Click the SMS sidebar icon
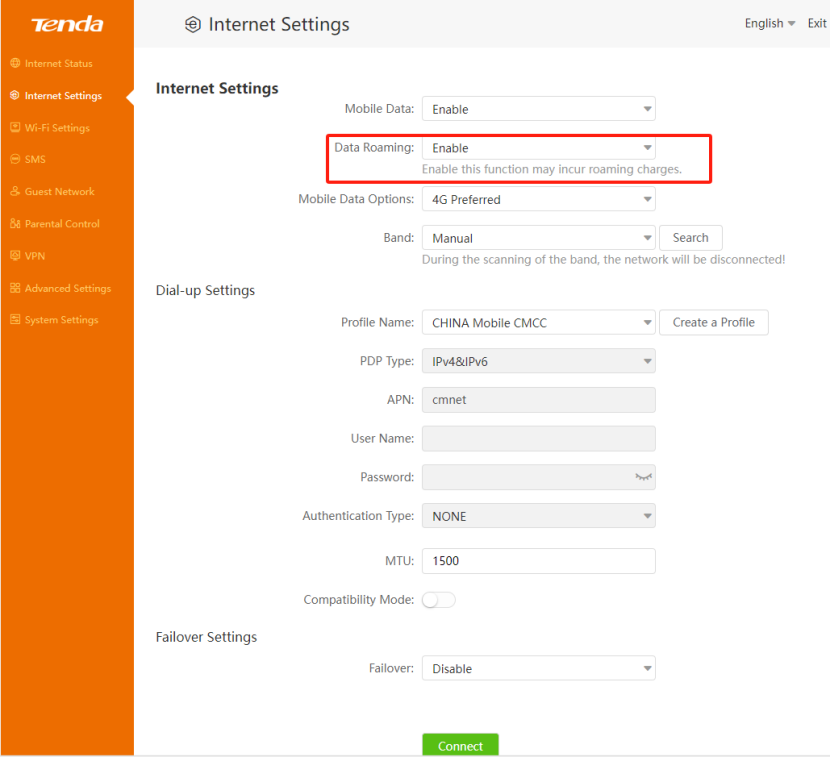830x758 pixels. [x=15, y=160]
